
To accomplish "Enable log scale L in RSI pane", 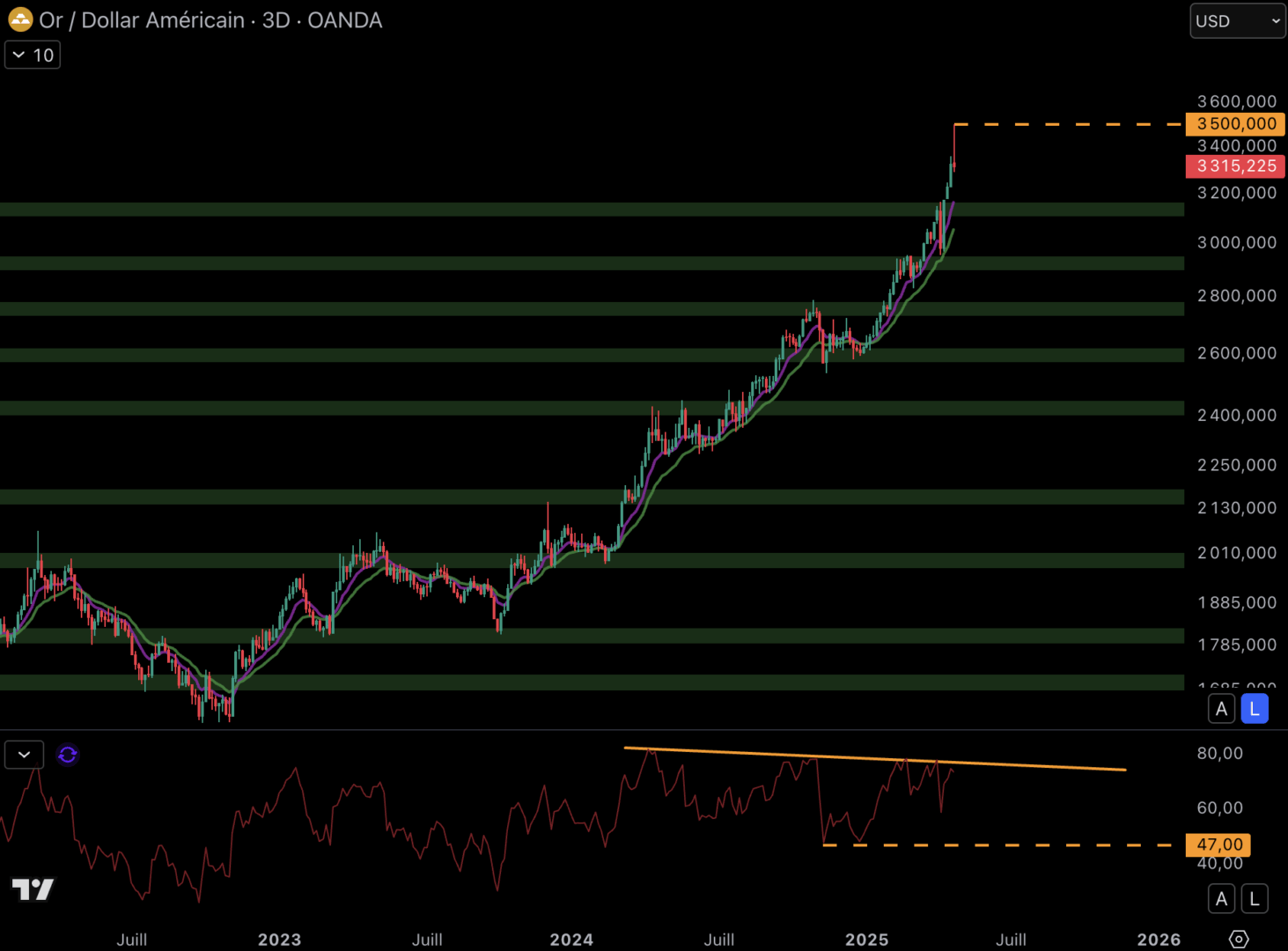I will point(1255,899).
